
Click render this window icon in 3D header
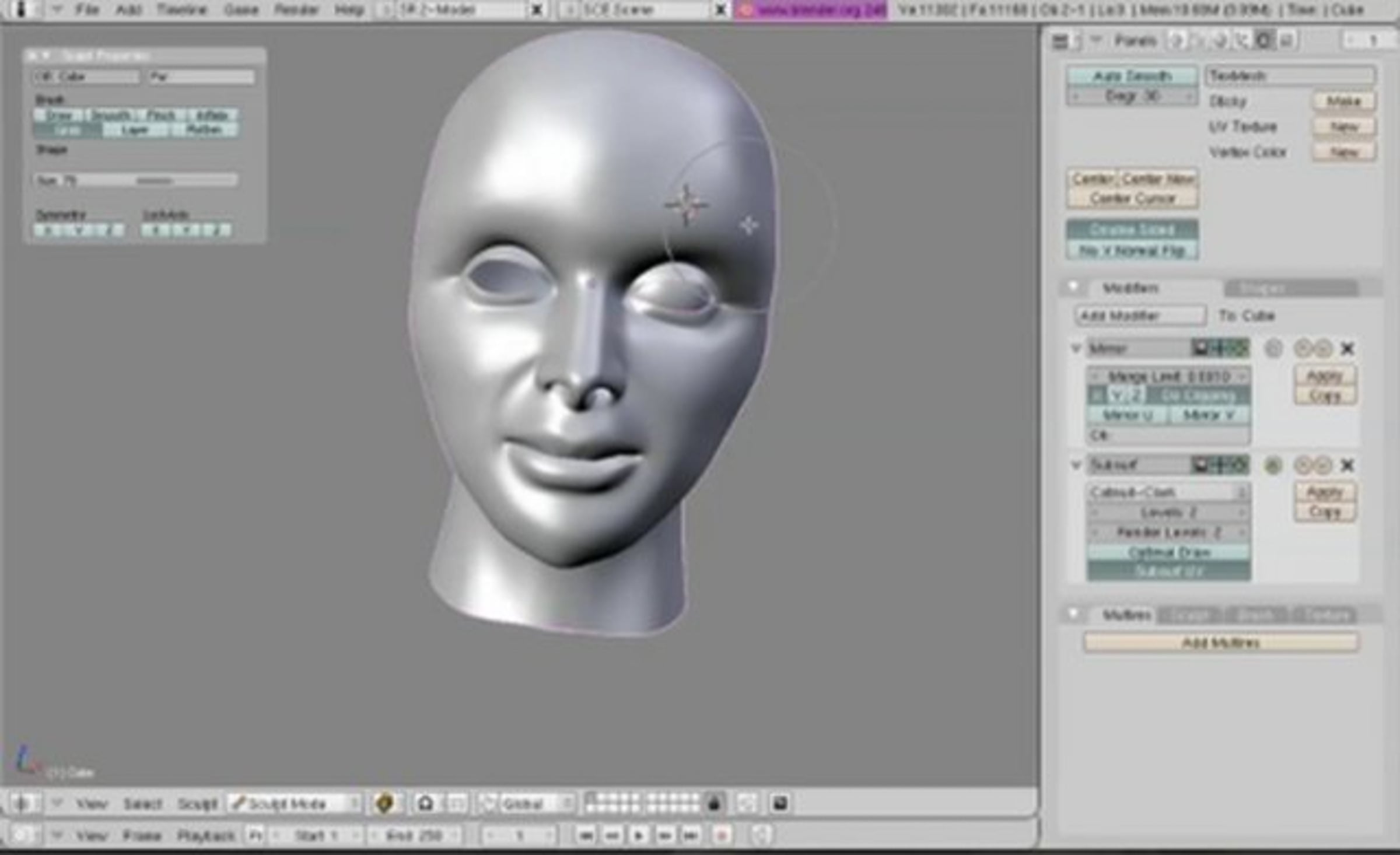780,804
